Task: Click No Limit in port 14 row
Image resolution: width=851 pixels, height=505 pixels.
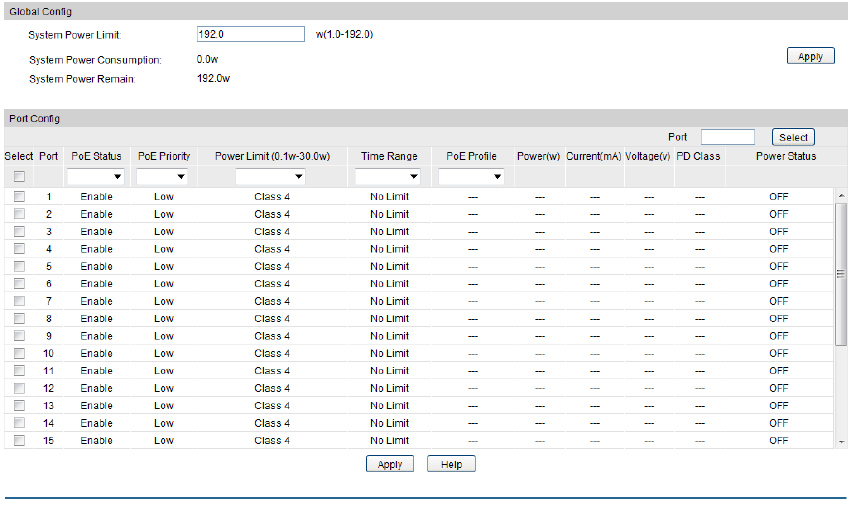Action: pyautogui.click(x=390, y=423)
